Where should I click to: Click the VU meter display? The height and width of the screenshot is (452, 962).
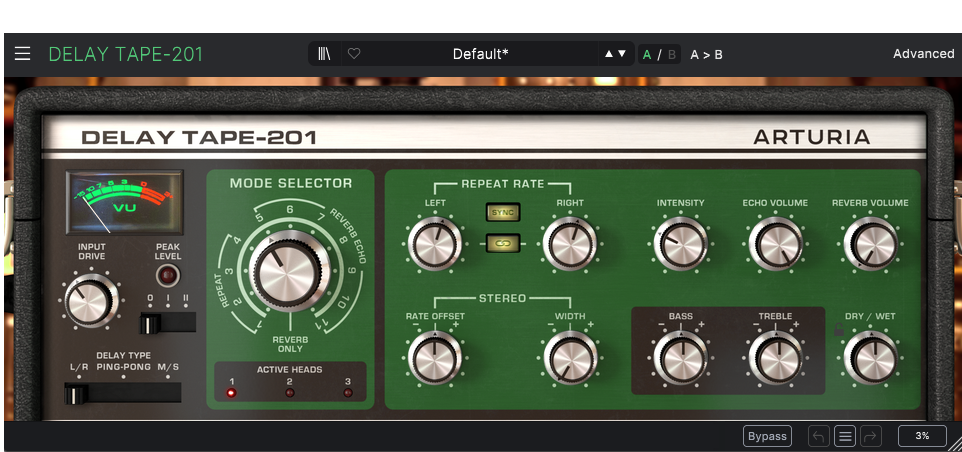(x=125, y=202)
